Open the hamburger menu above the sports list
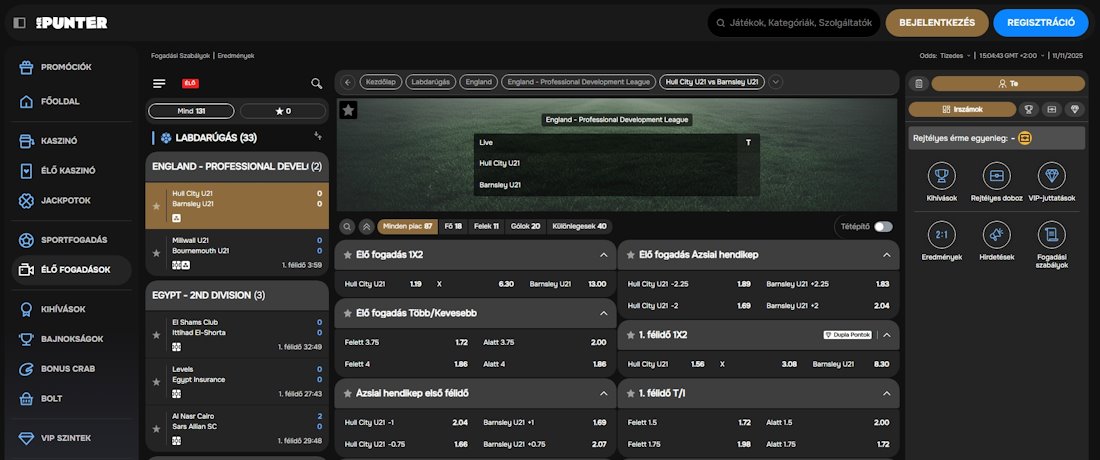The width and height of the screenshot is (1100, 460). (x=159, y=84)
